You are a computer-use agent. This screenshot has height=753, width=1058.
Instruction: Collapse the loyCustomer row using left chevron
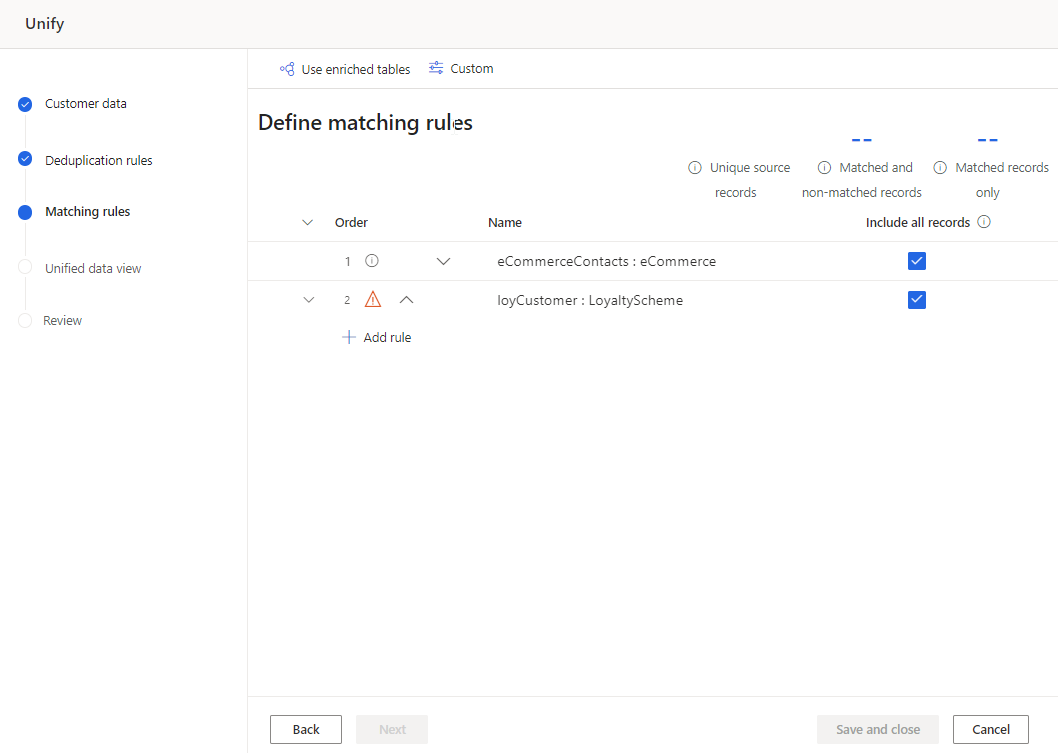coord(309,299)
